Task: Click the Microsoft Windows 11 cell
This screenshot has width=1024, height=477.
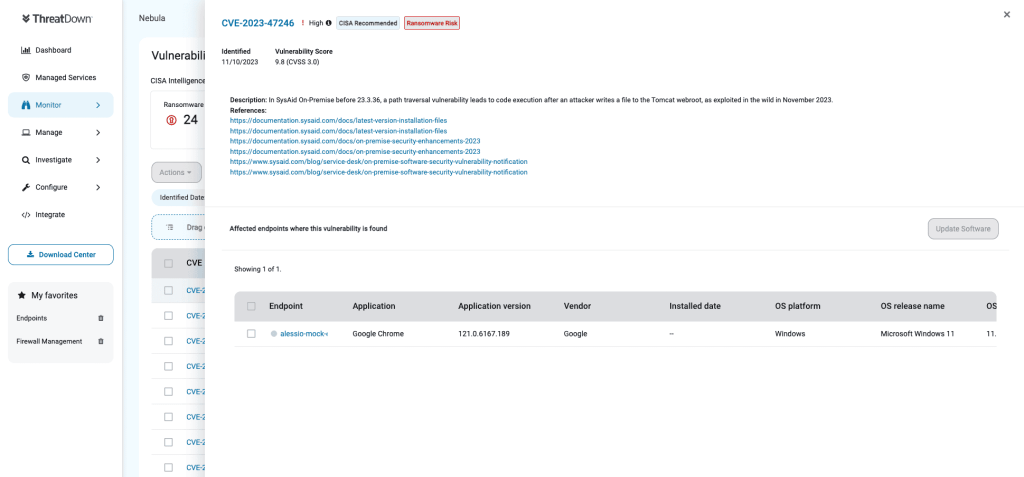Action: (918, 334)
